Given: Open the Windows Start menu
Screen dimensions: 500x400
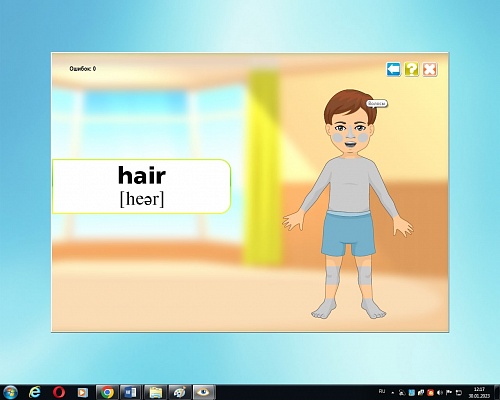Looking at the screenshot, I should (x=11, y=392).
